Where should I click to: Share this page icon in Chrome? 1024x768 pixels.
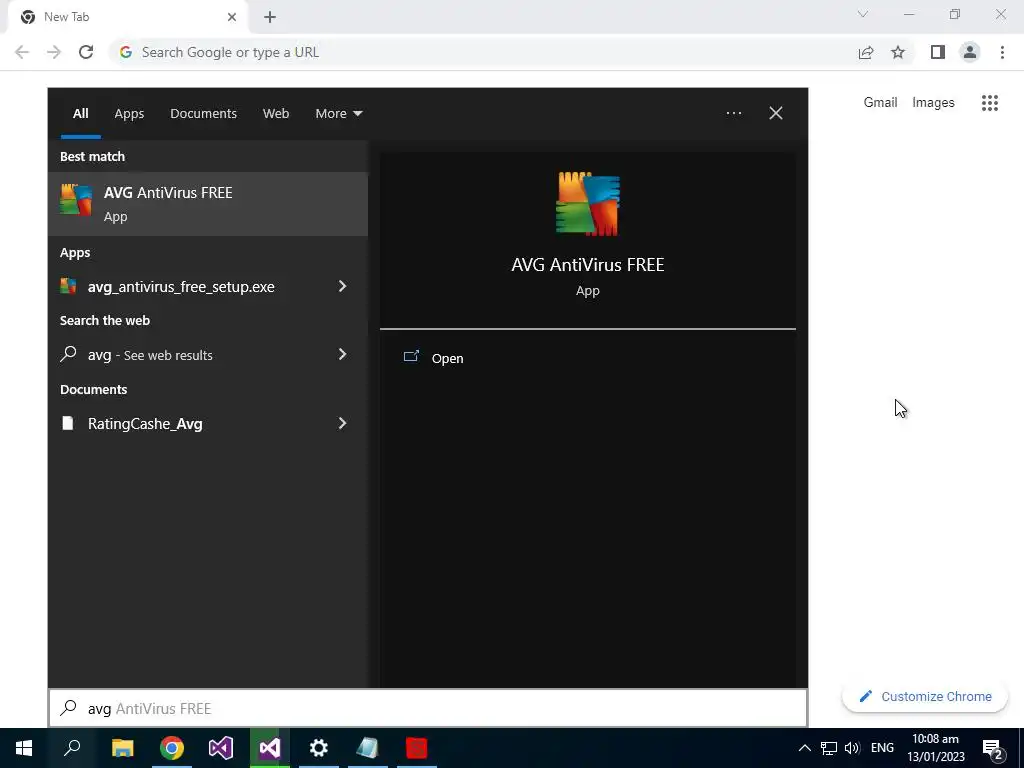click(866, 52)
